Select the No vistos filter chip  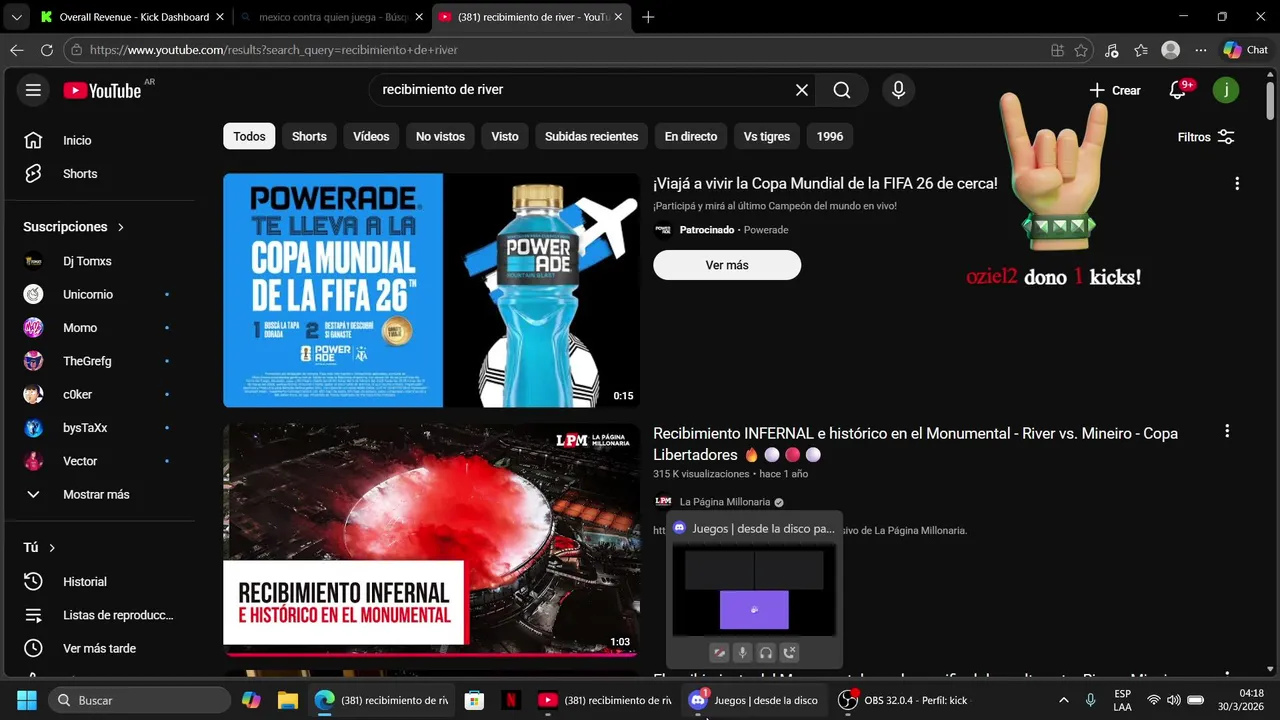click(x=440, y=136)
